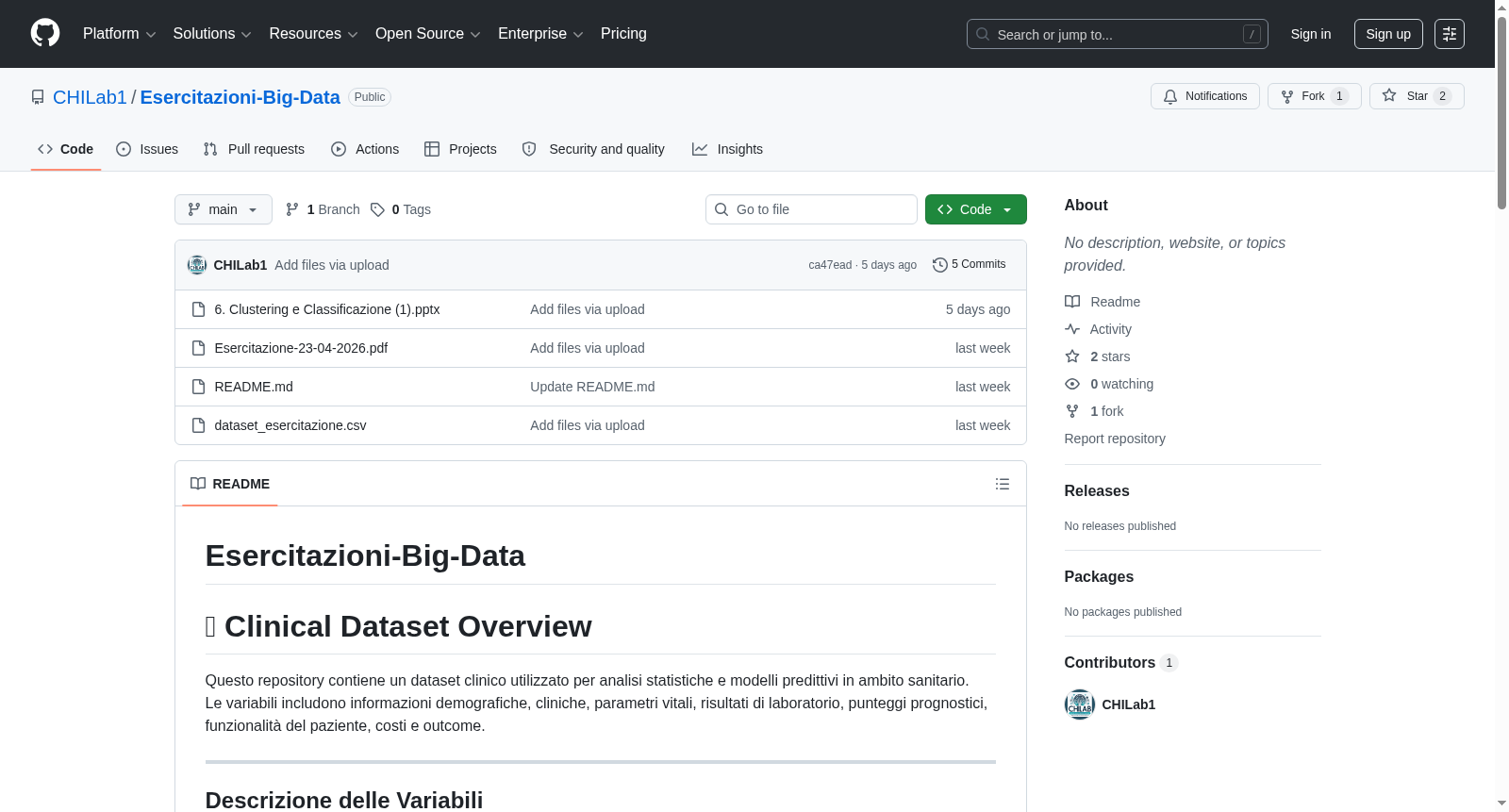Star the repository with Star button
This screenshot has height=812, width=1509.
tap(1417, 96)
